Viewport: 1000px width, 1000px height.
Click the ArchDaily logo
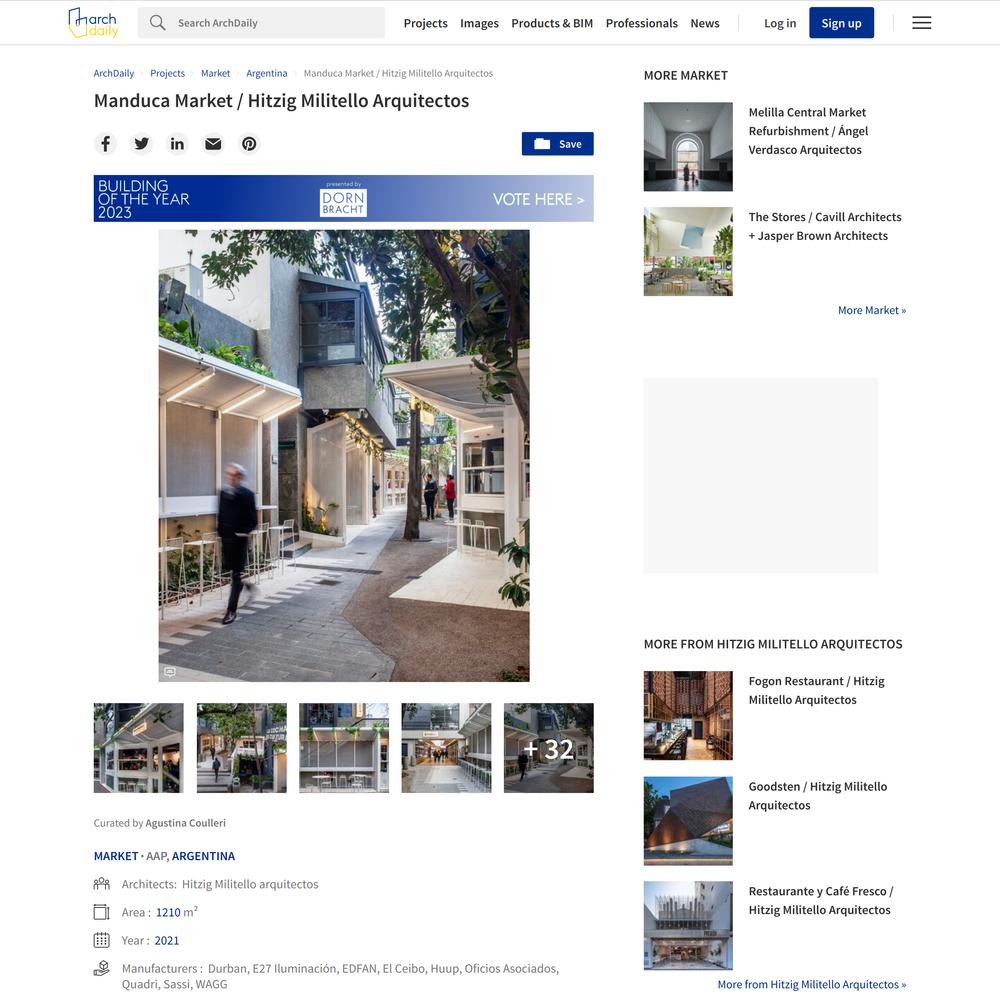click(x=93, y=23)
